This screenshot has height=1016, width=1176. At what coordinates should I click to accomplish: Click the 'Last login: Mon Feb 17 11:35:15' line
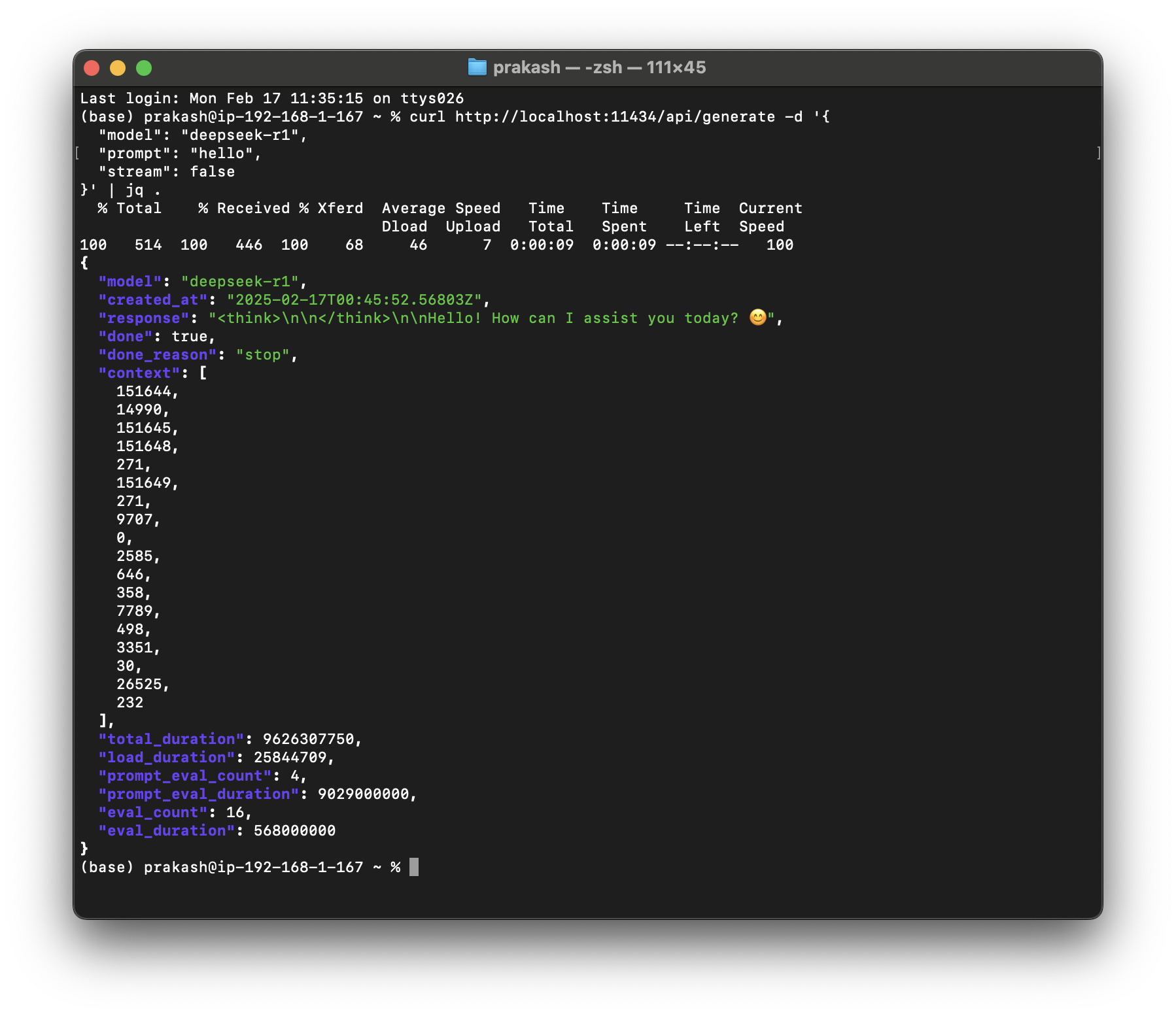pyautogui.click(x=271, y=99)
